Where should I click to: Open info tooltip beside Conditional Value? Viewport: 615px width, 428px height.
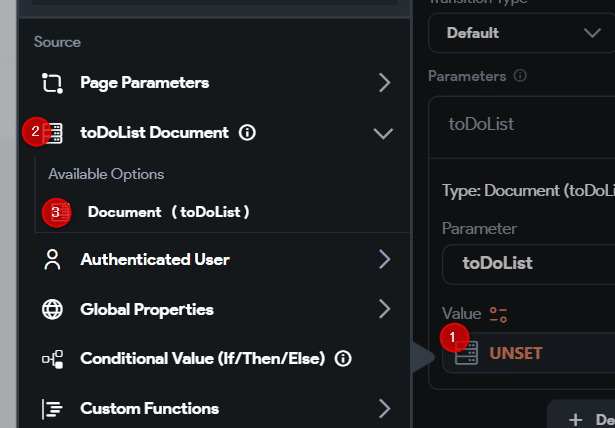343,359
